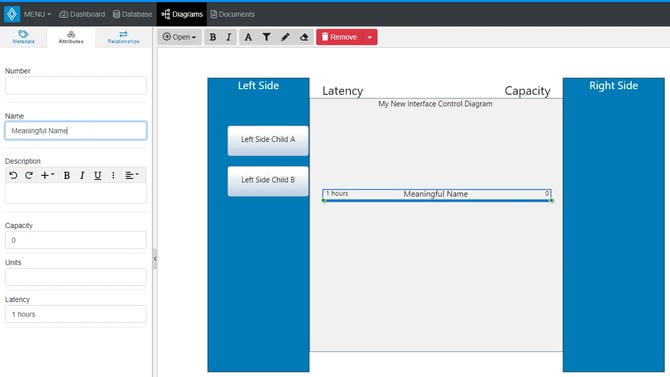Expand the Open dropdown button
Screen dimensions: 670x377
coord(179,37)
